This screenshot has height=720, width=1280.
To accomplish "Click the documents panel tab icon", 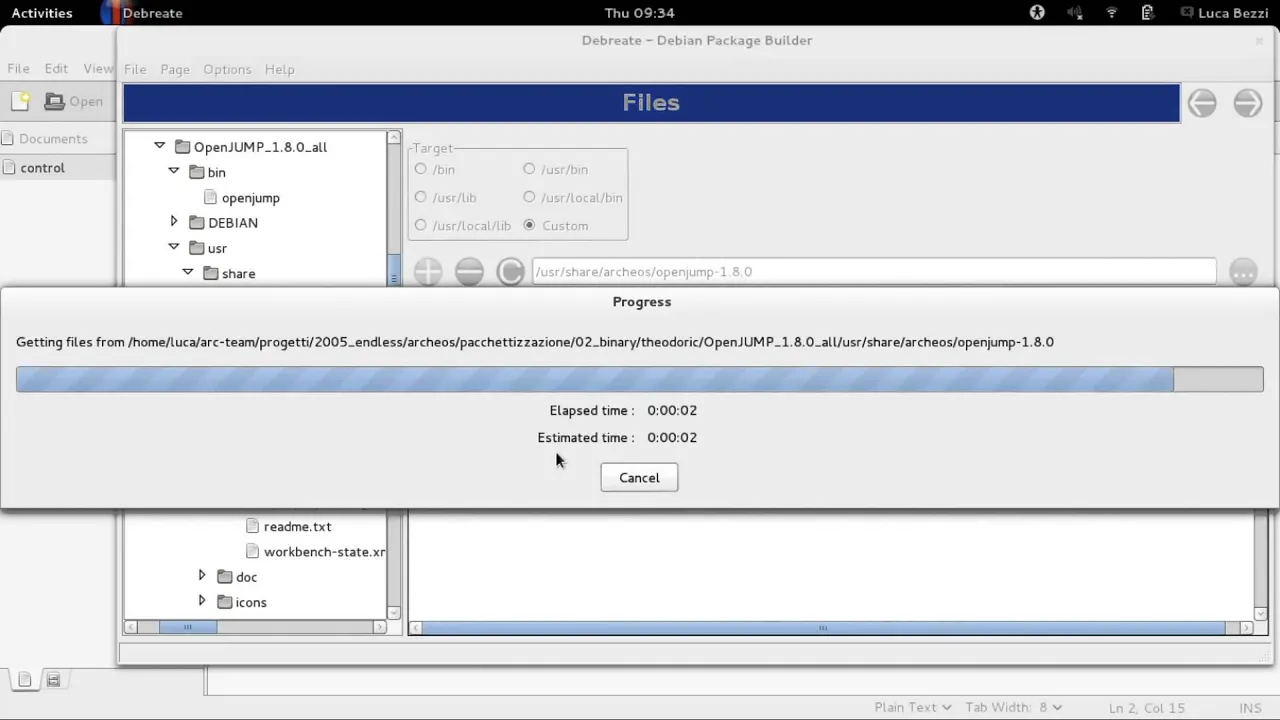I will (25, 680).
